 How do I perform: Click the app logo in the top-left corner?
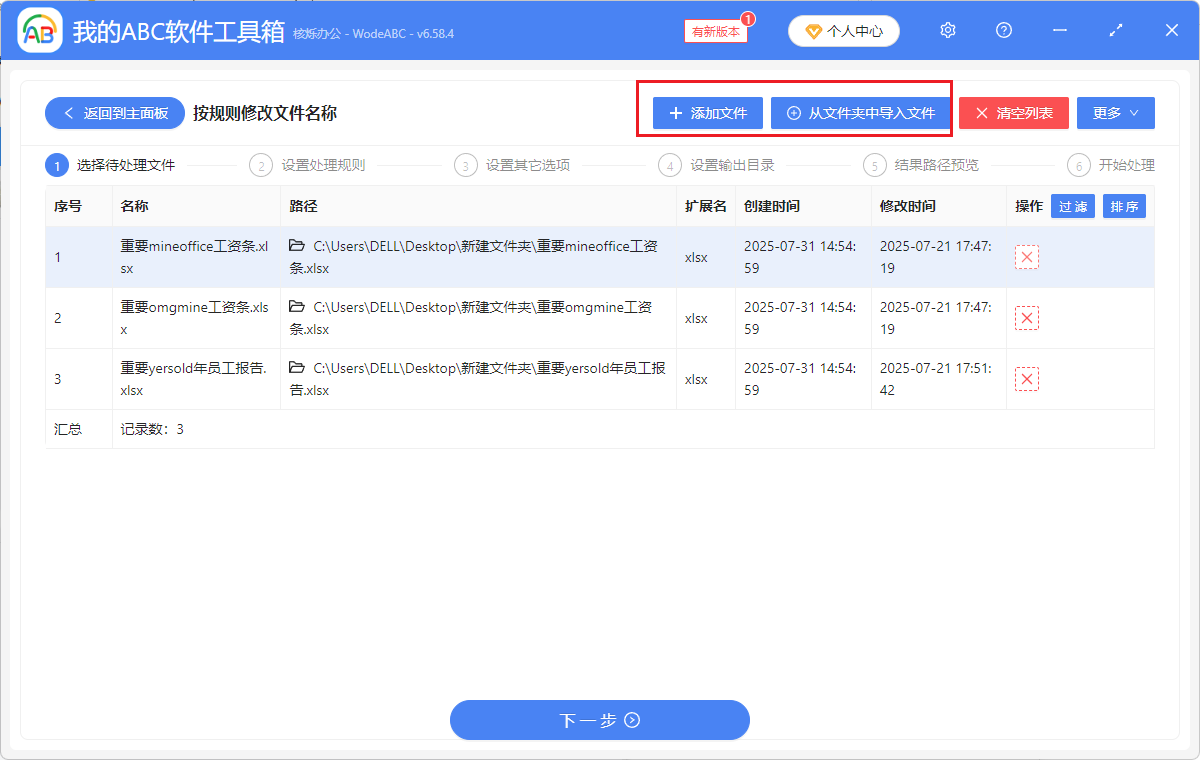[40, 30]
